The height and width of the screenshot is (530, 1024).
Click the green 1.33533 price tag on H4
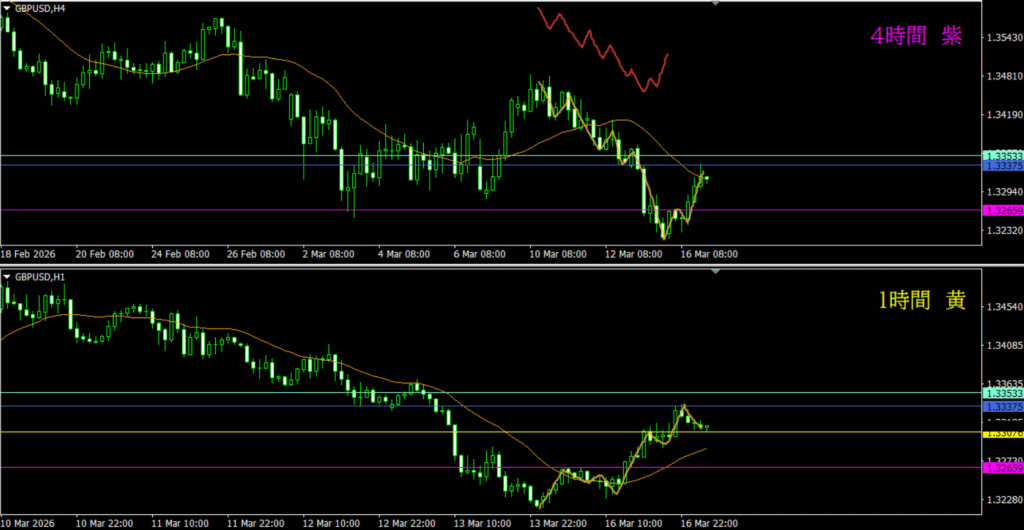1003,156
